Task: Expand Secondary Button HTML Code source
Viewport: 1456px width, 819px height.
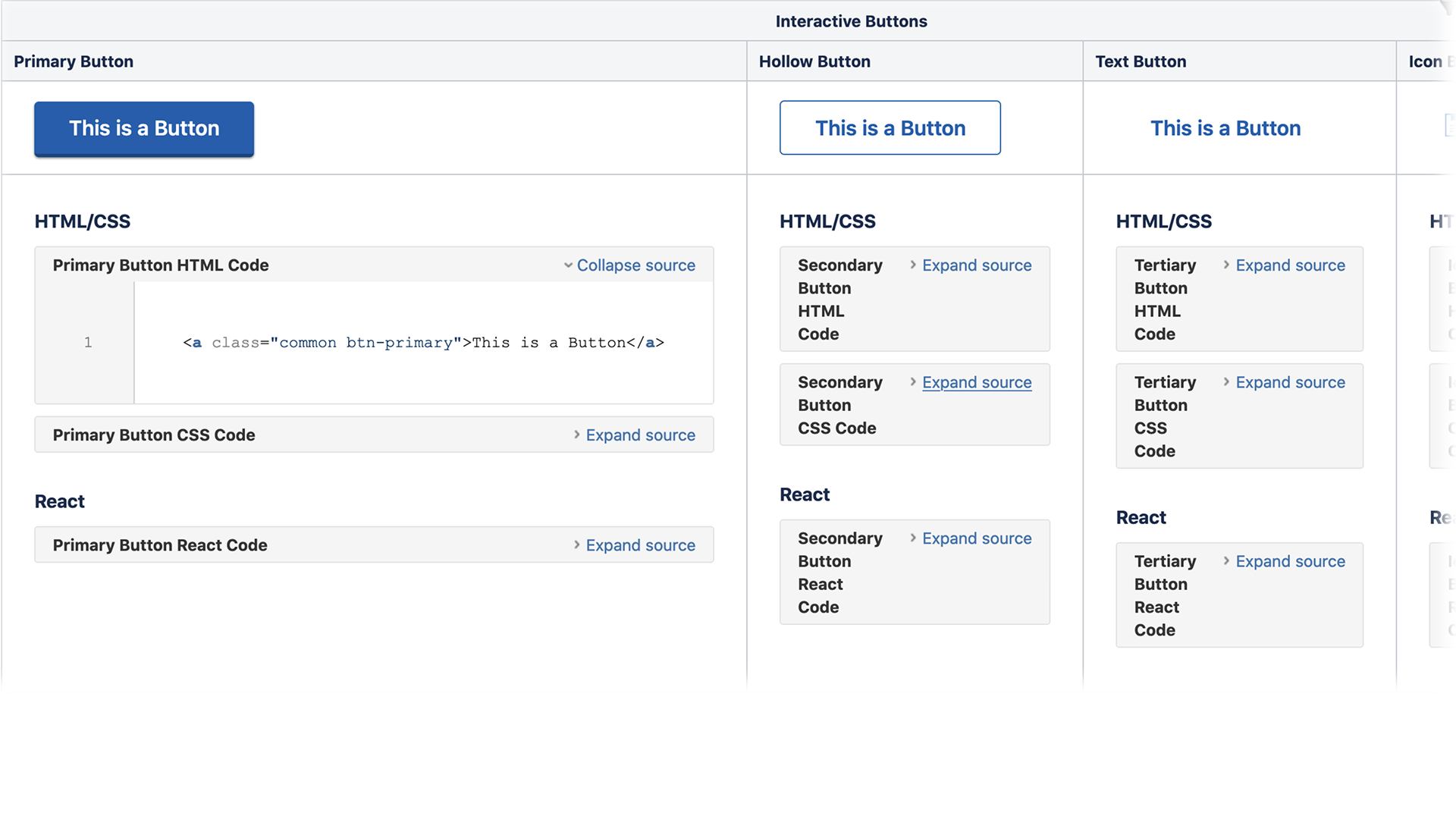Action: (x=976, y=265)
